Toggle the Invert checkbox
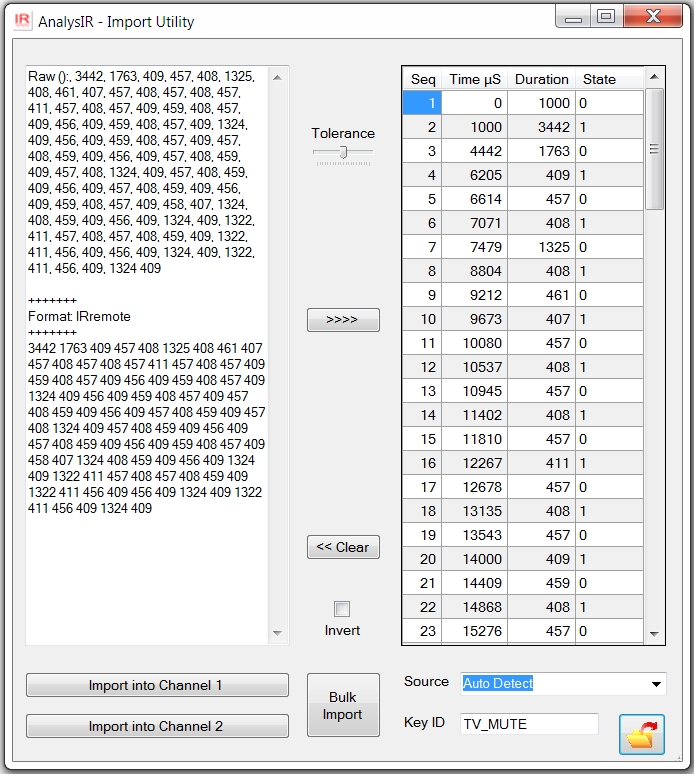The image size is (694, 774). [342, 609]
